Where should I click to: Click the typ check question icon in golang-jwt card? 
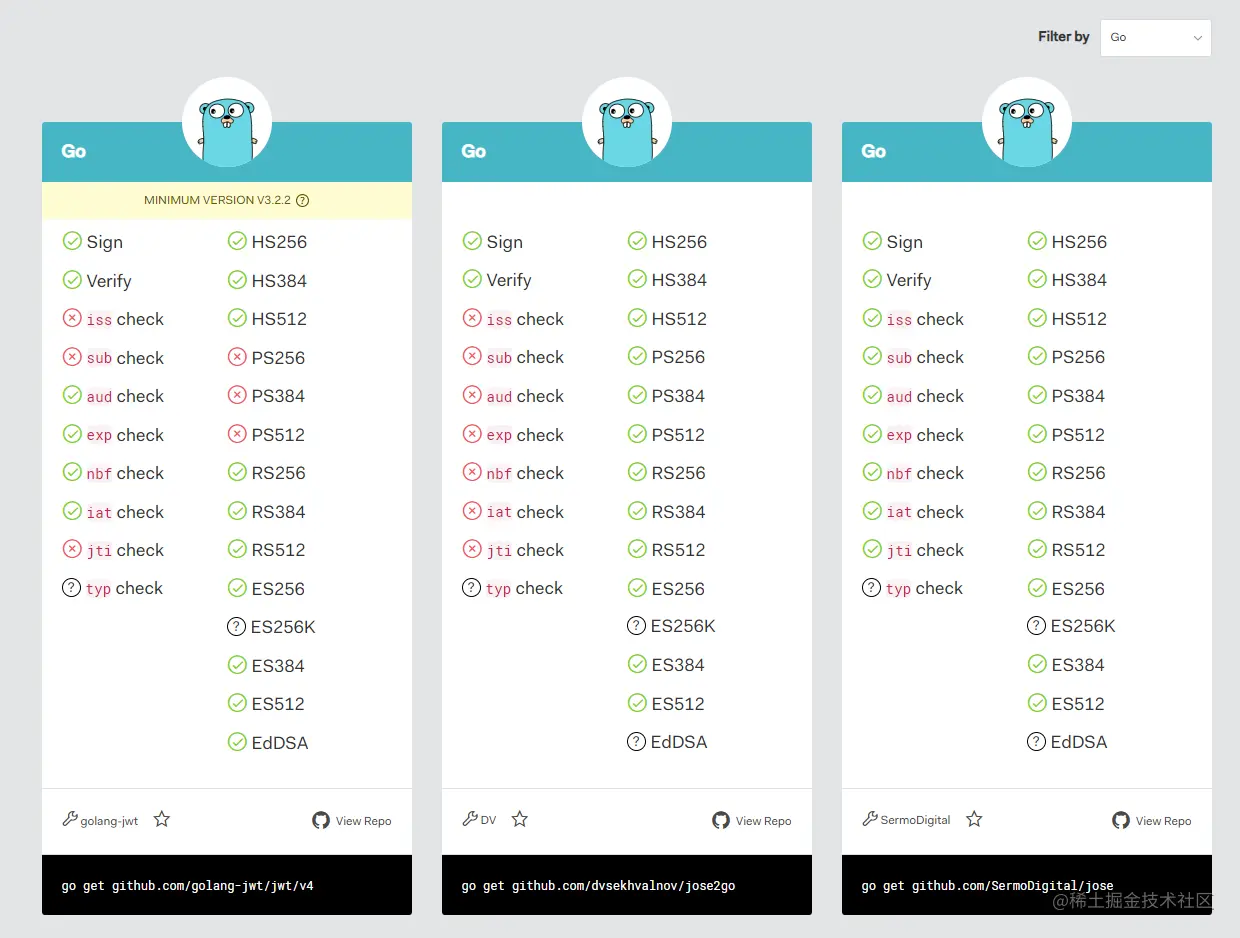tap(71, 588)
